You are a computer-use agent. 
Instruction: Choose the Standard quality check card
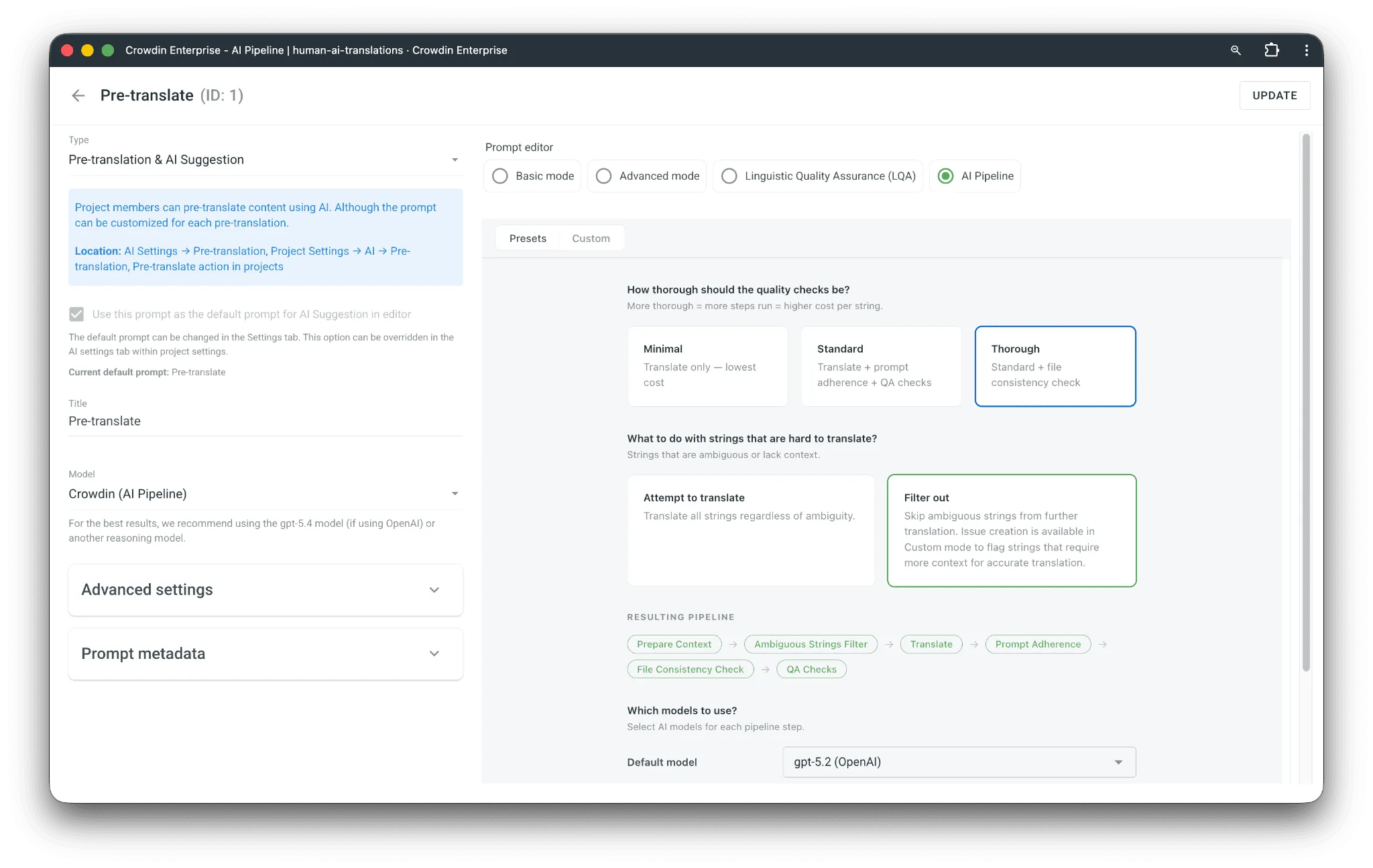tap(881, 366)
